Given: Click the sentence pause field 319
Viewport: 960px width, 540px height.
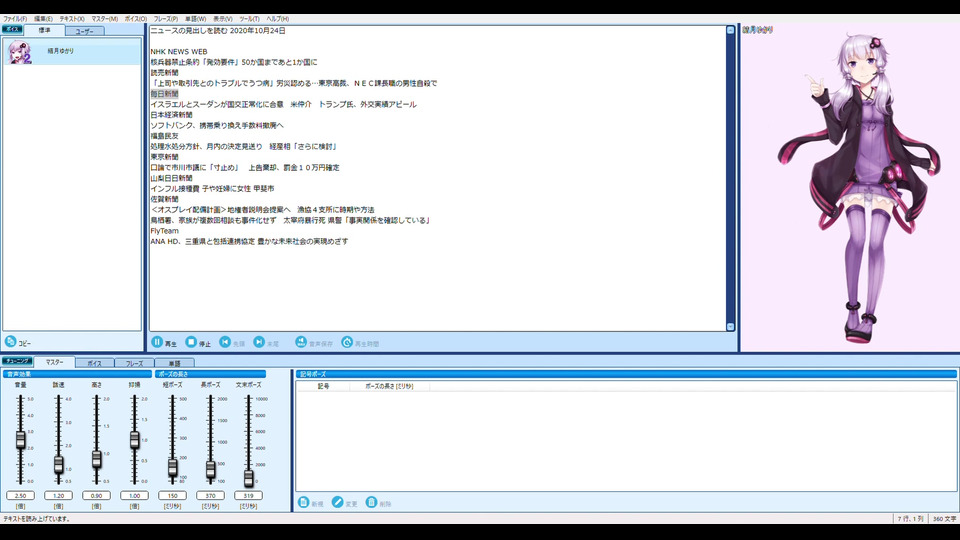Looking at the screenshot, I should pyautogui.click(x=249, y=495).
